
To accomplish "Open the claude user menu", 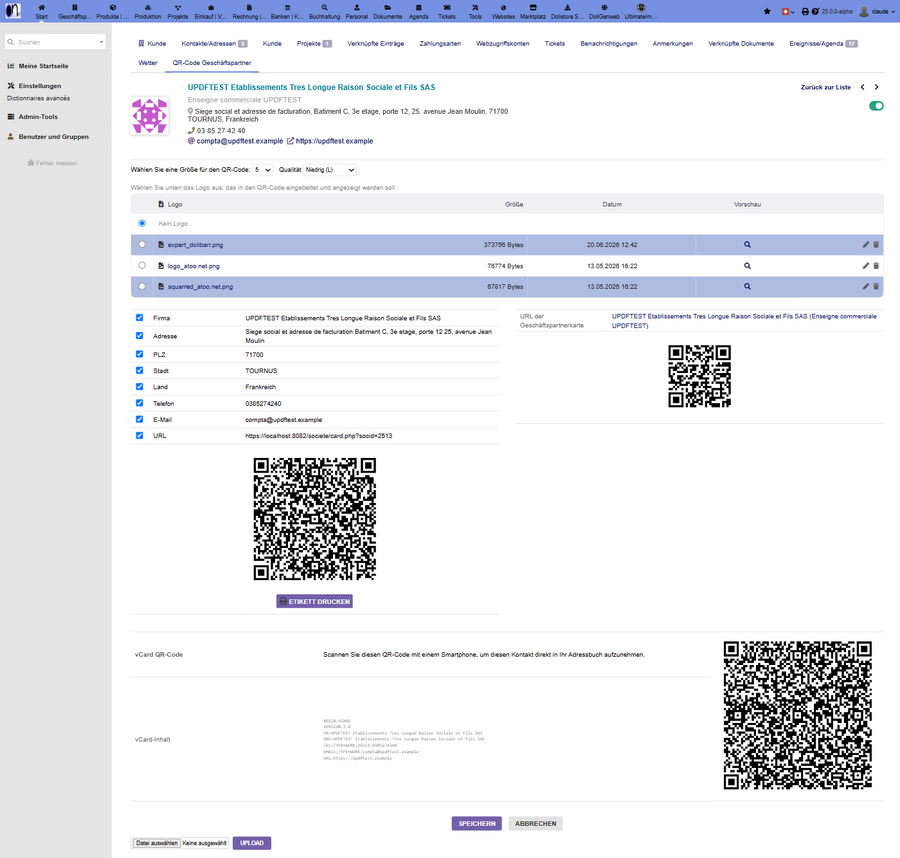I will point(877,11).
